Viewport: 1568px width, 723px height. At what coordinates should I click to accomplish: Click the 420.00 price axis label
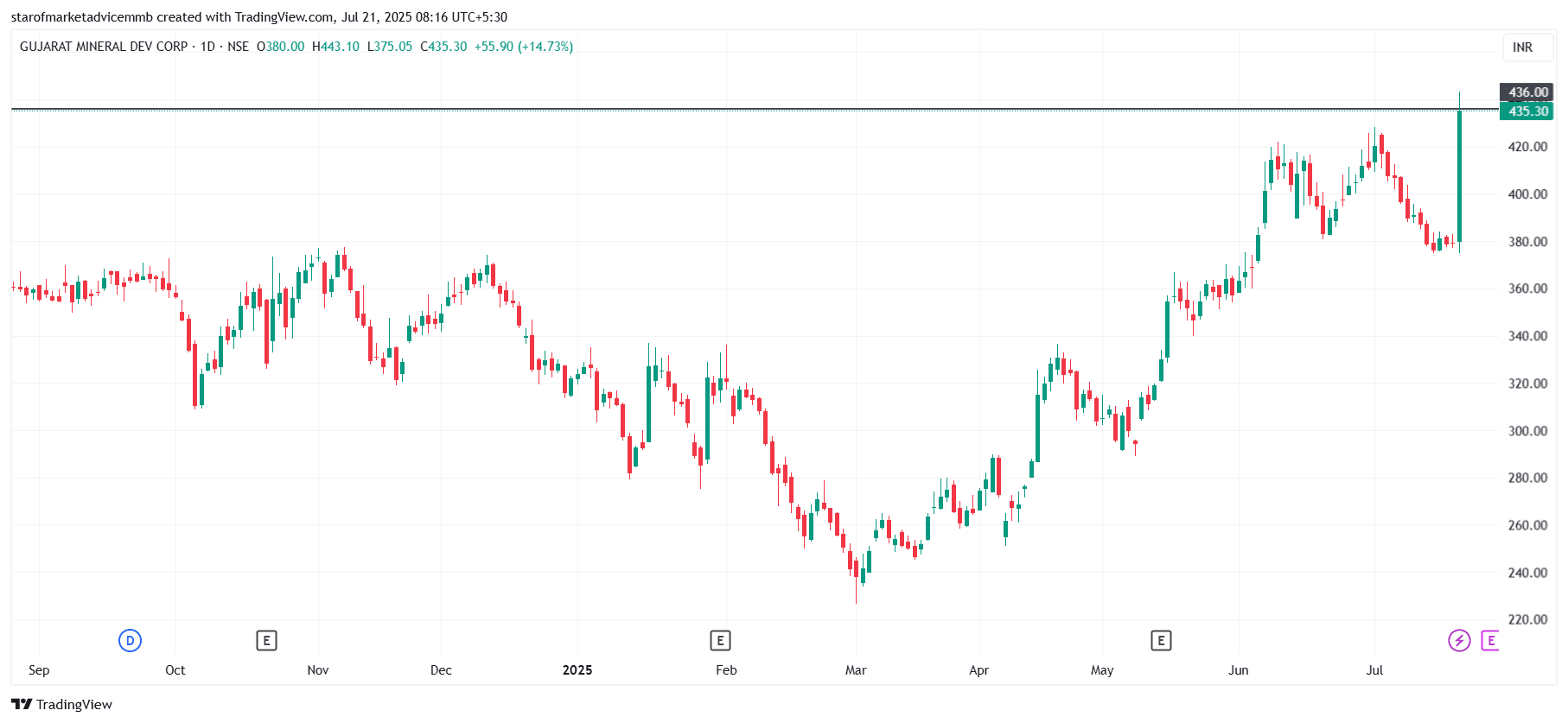[x=1527, y=147]
